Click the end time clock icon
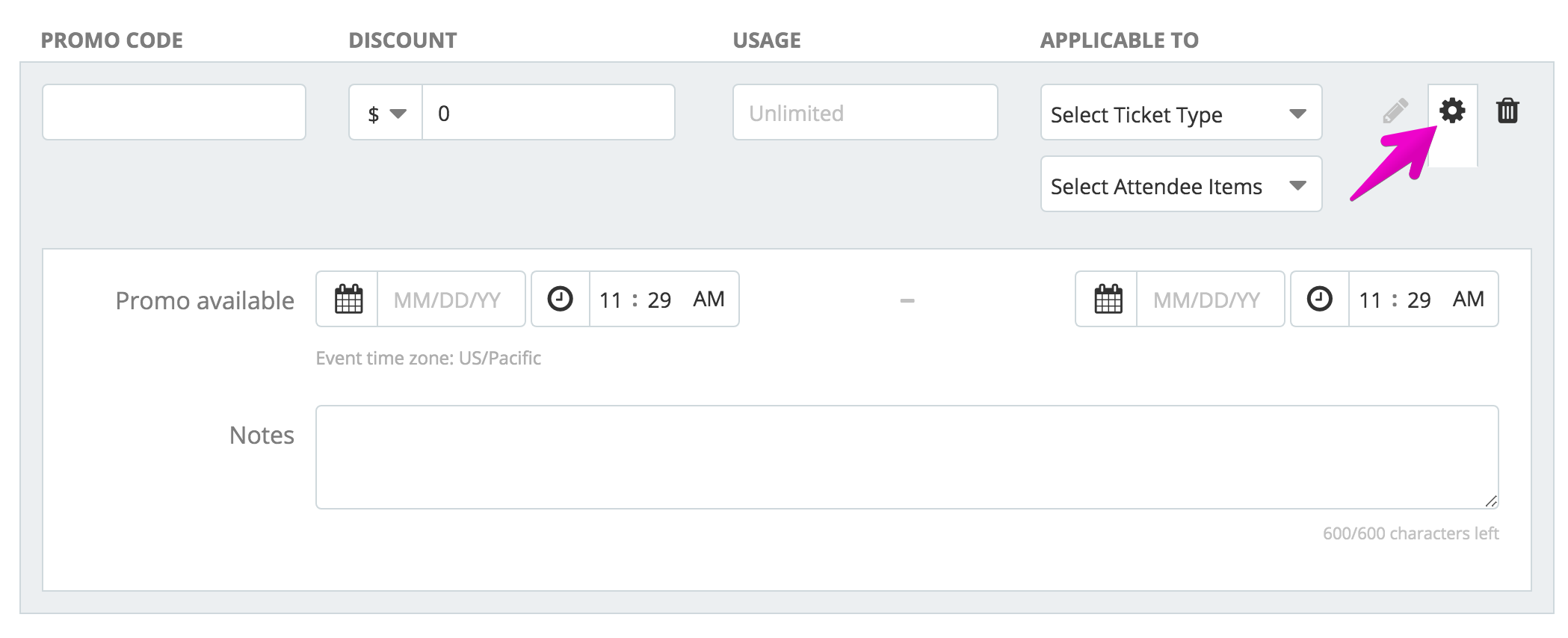The height and width of the screenshot is (638, 1568). coord(1319,299)
